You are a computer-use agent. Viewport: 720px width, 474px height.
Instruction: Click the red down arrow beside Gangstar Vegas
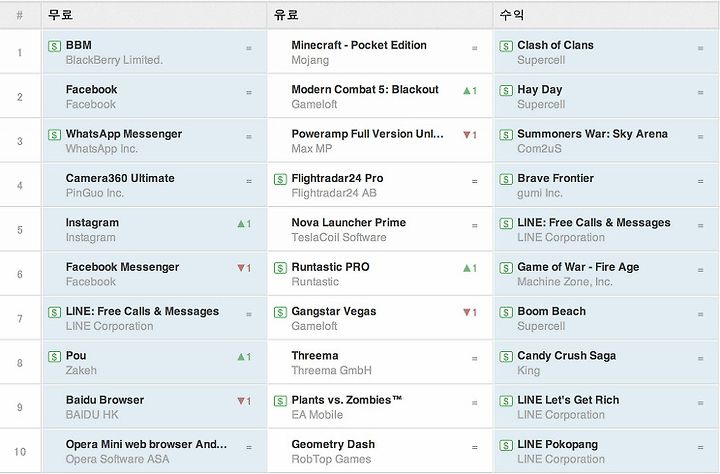(x=467, y=312)
